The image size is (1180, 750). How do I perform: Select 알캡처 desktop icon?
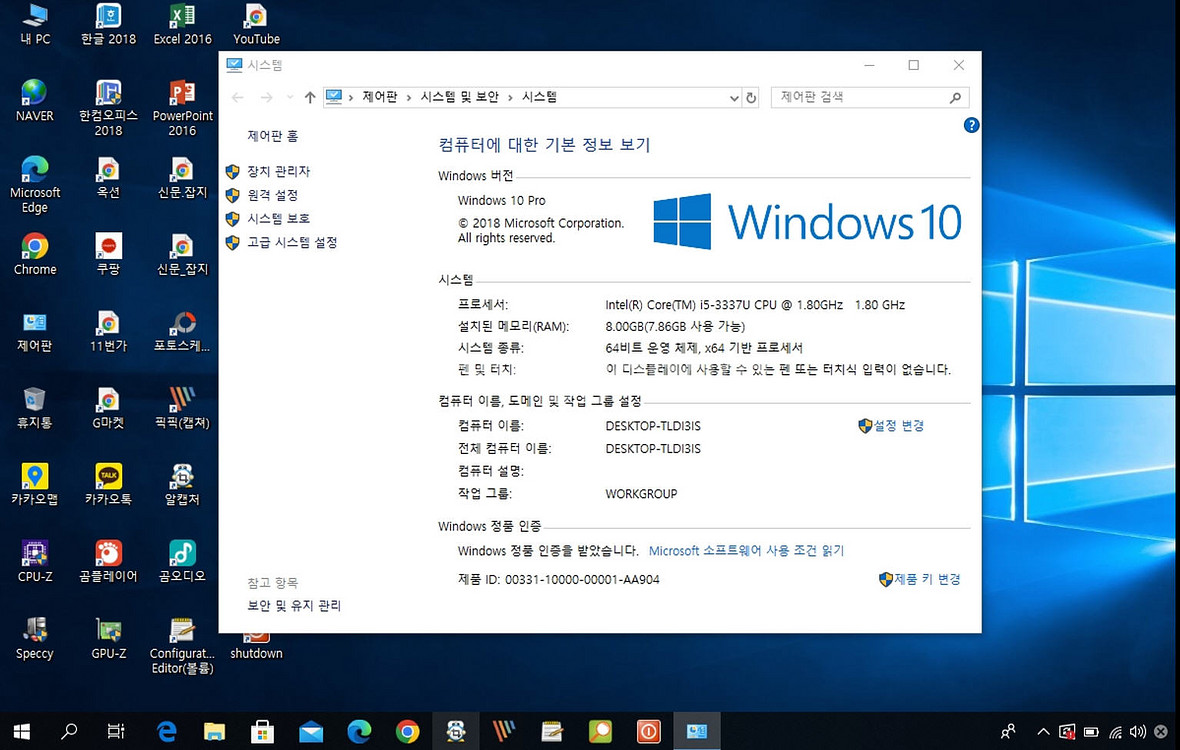[x=182, y=484]
